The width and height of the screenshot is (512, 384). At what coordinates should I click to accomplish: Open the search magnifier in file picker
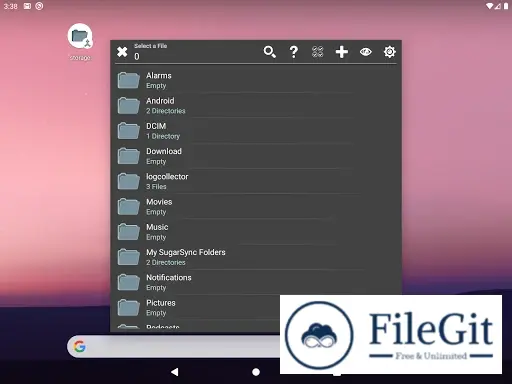click(x=269, y=52)
